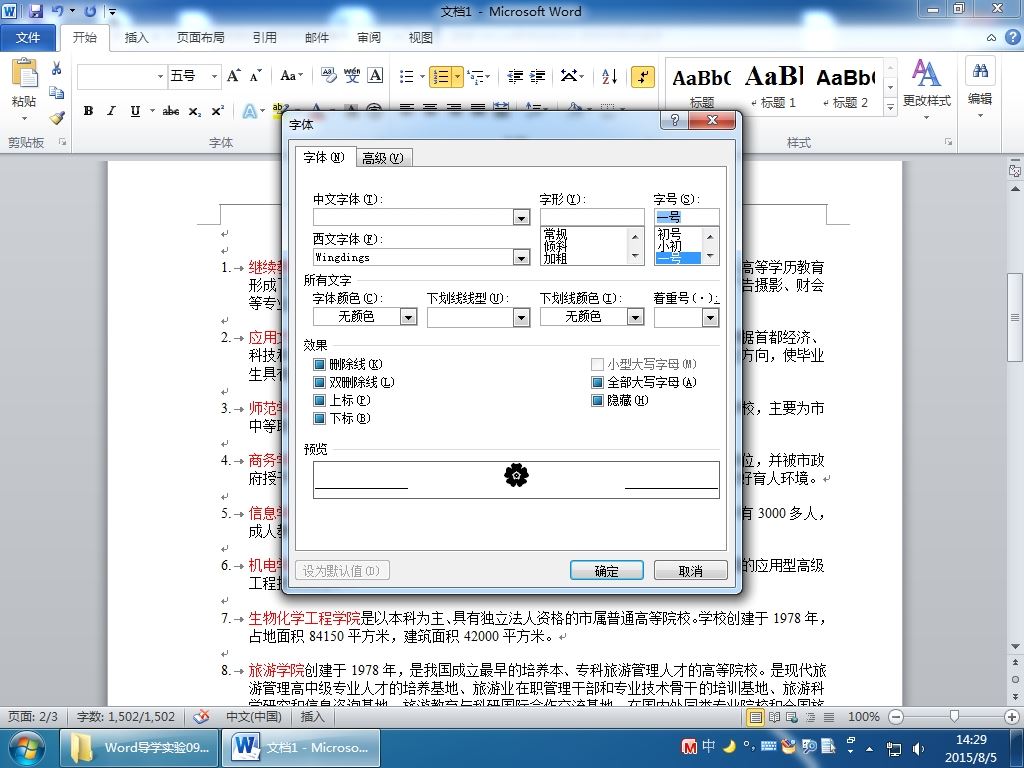The height and width of the screenshot is (768, 1024).
Task: Switch to 插入 ribbon tab
Action: 136,38
